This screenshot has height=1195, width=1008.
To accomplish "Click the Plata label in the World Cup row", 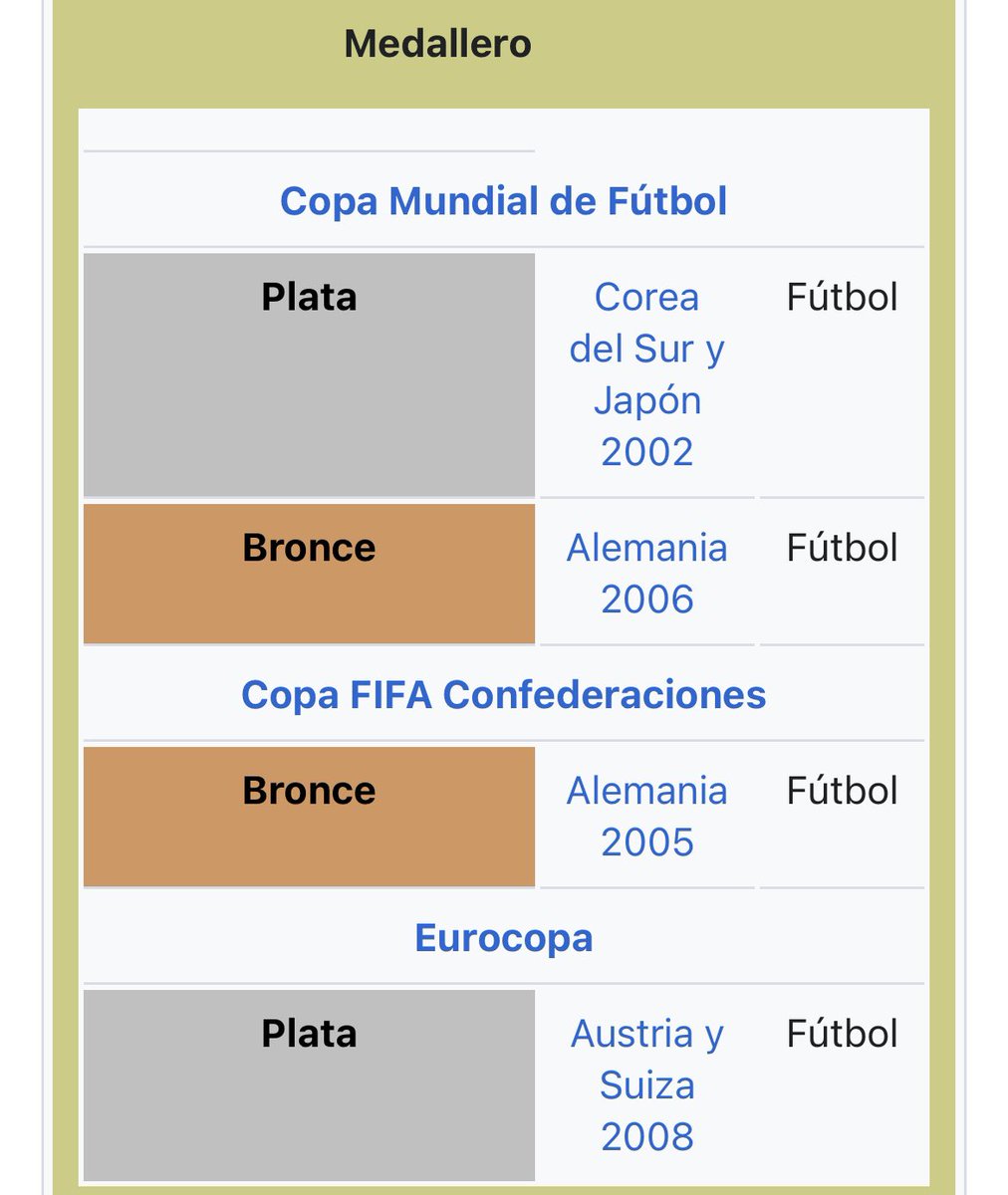I will click(x=309, y=297).
